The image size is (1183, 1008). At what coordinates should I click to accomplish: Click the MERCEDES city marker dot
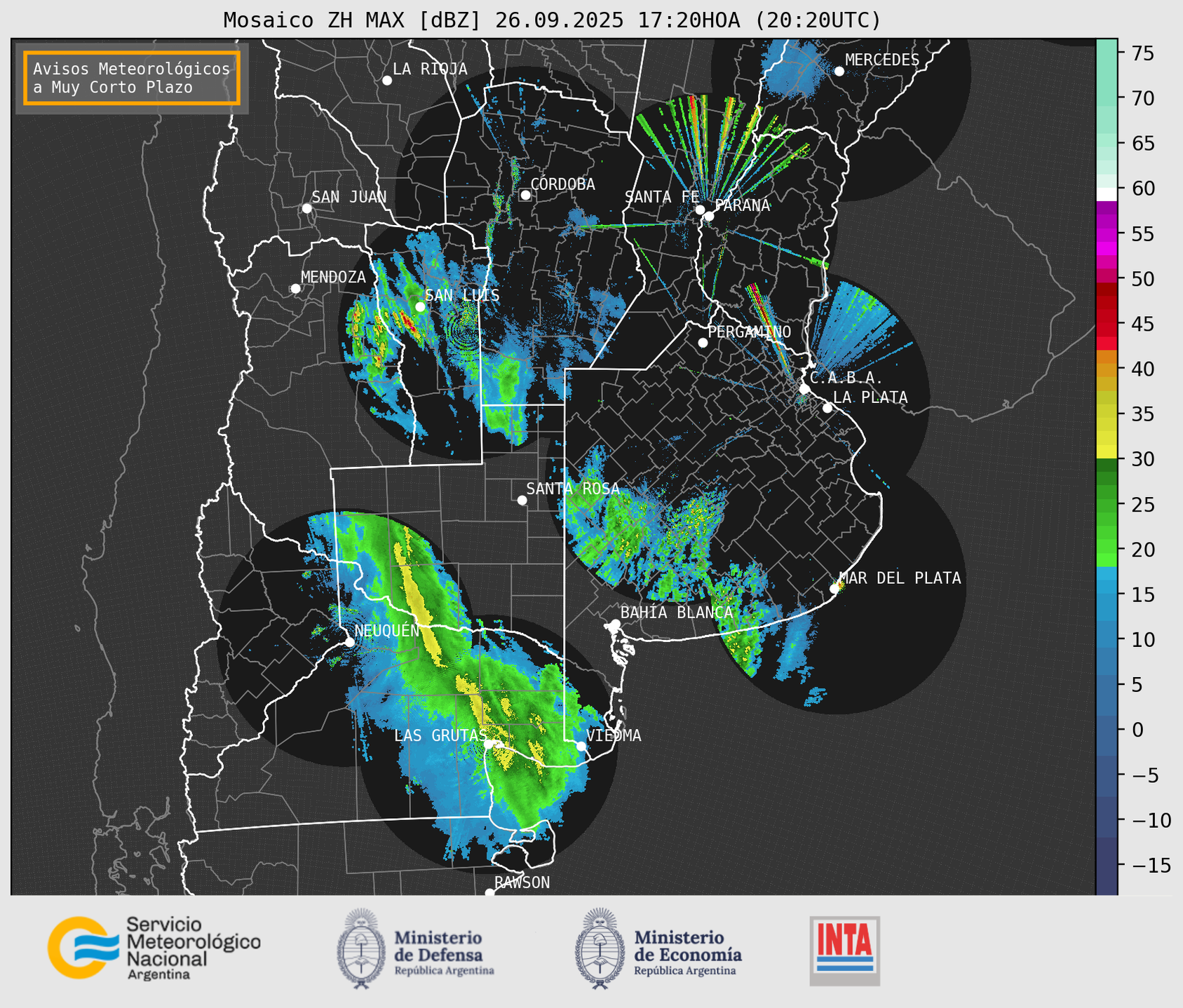click(839, 71)
